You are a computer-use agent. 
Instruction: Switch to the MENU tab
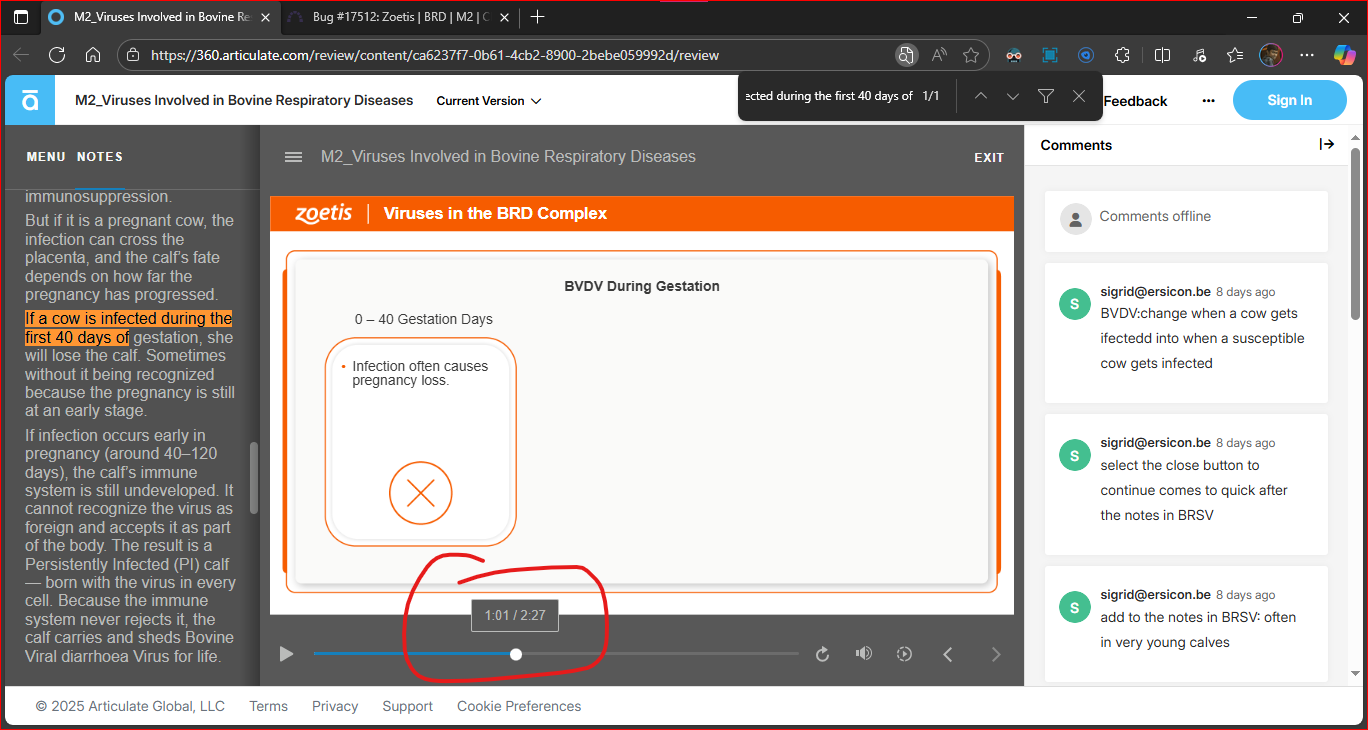pyautogui.click(x=46, y=157)
